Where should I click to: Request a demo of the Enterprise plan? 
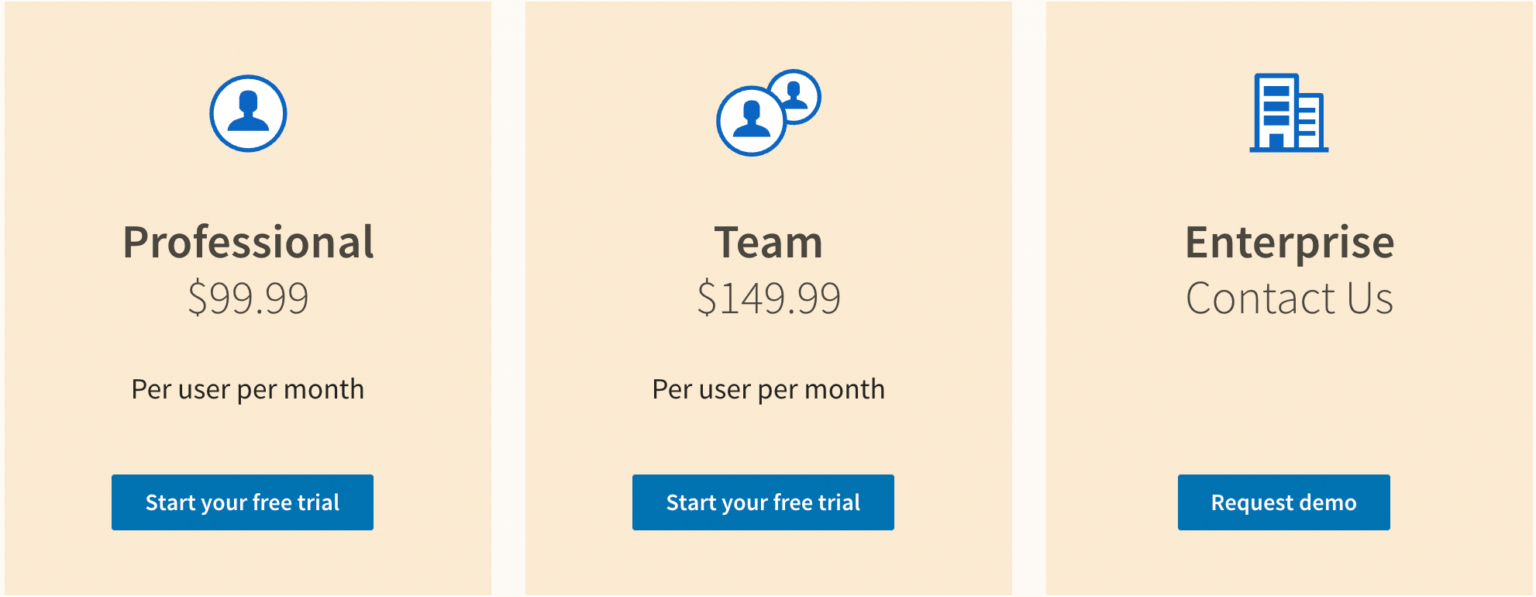(x=1283, y=502)
